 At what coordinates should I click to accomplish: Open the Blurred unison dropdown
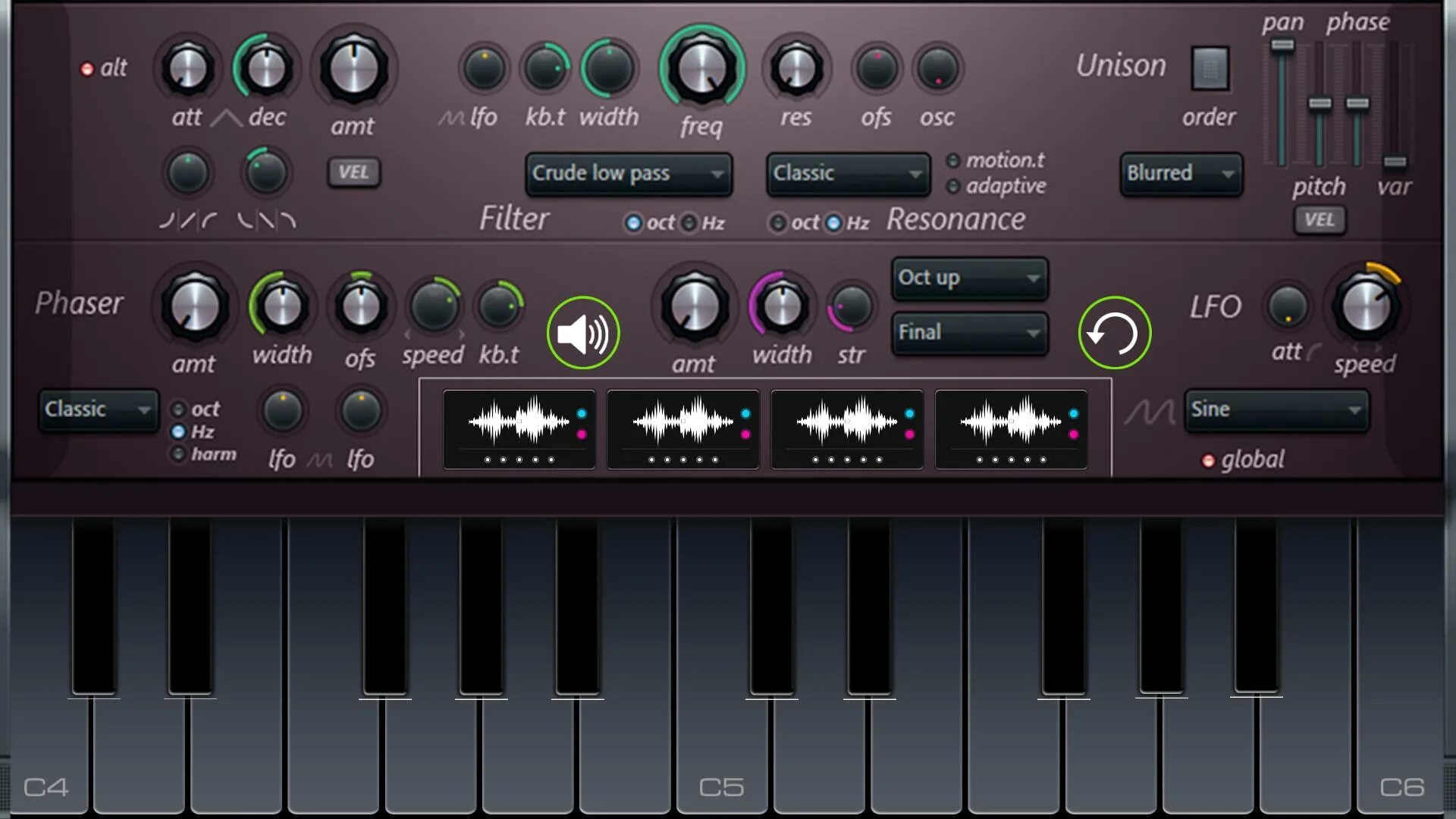point(1180,174)
